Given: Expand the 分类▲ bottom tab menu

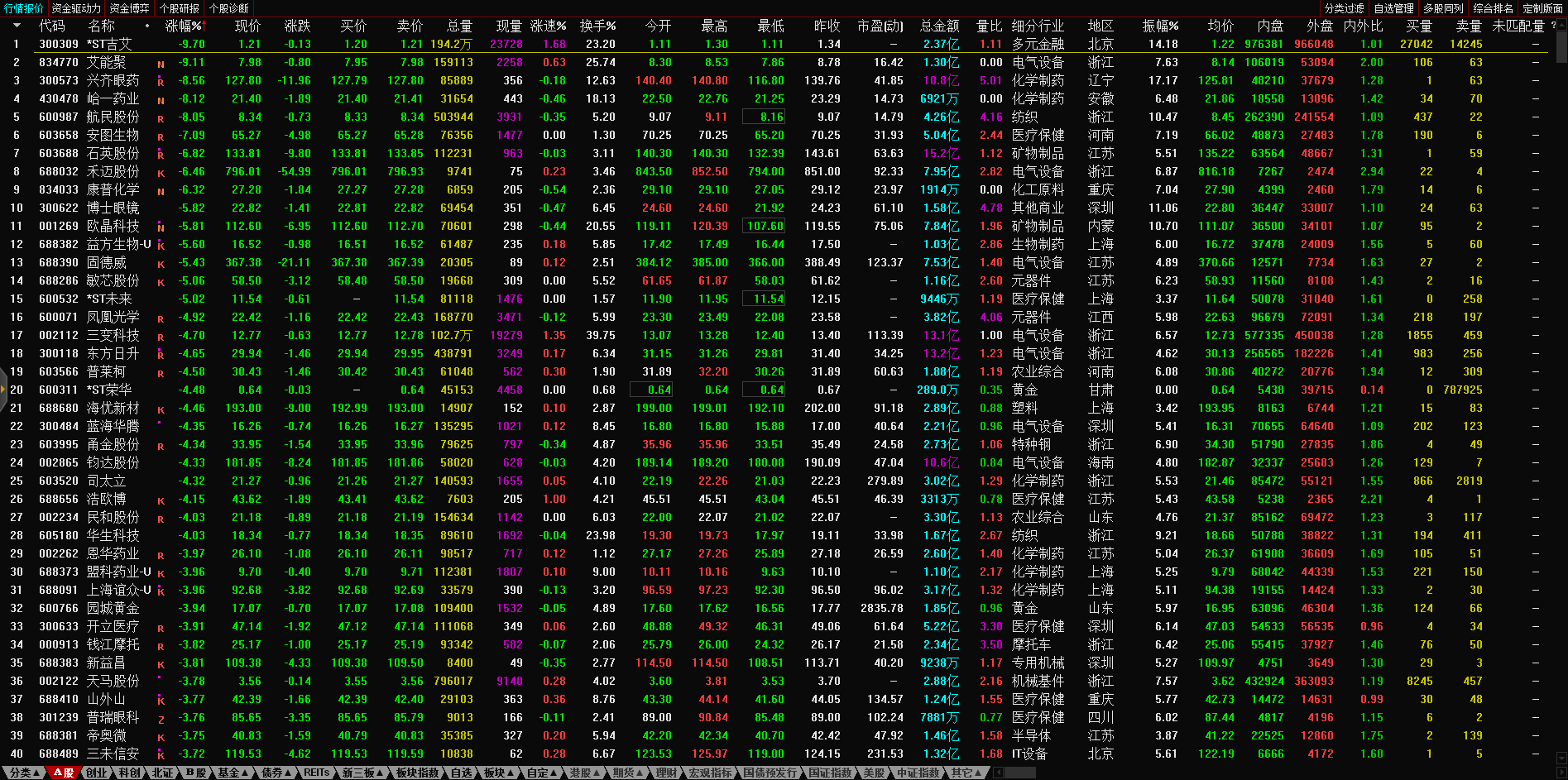Looking at the screenshot, I should tap(24, 773).
